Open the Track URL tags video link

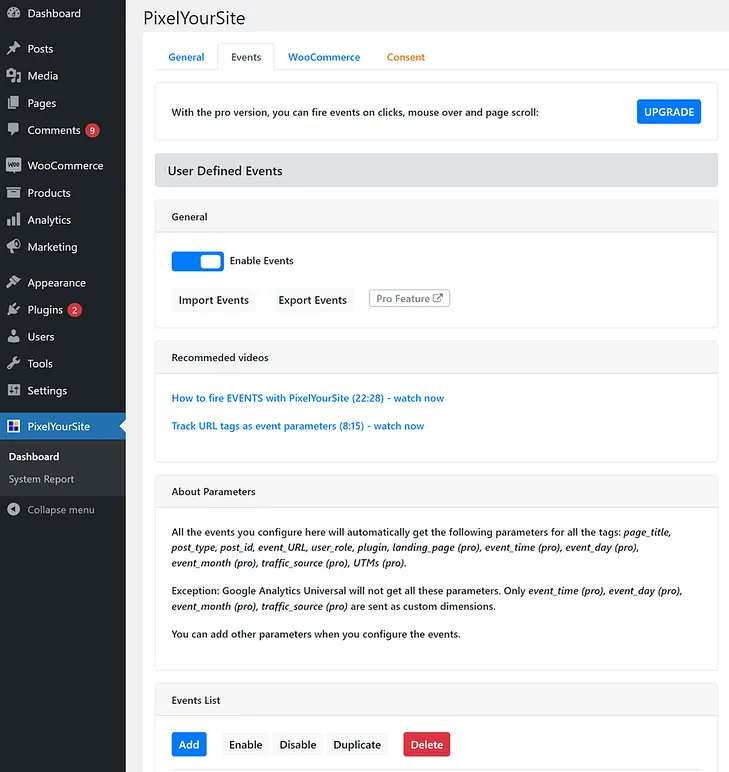[298, 426]
